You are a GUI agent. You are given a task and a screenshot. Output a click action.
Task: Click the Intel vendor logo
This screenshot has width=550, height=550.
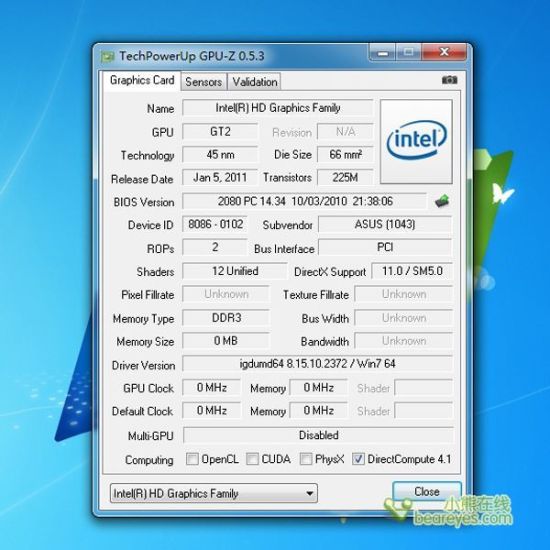416,141
